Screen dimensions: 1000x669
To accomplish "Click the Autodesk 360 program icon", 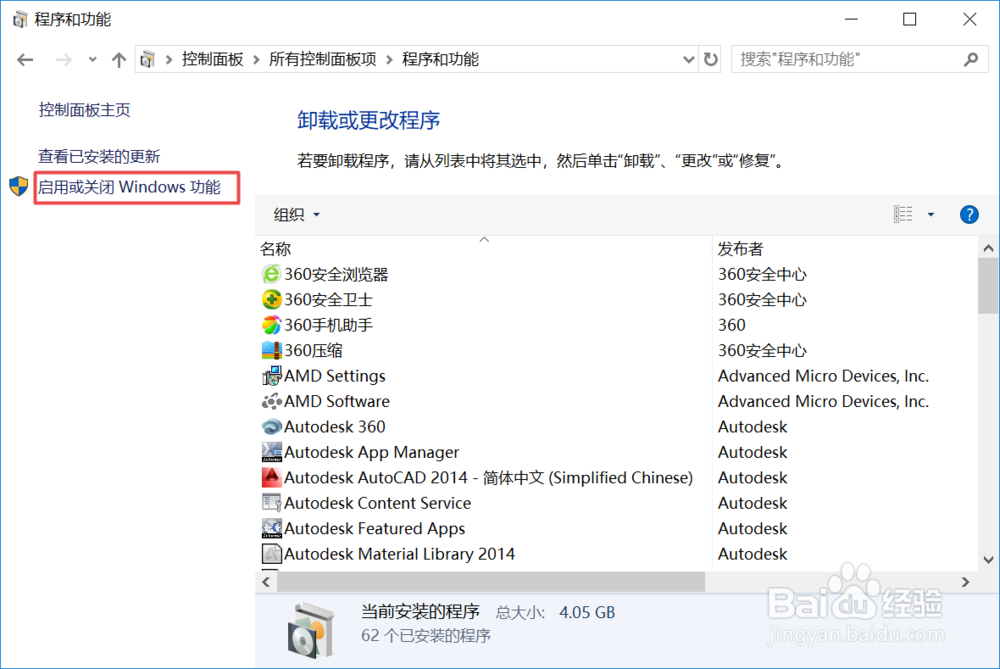I will pos(271,427).
